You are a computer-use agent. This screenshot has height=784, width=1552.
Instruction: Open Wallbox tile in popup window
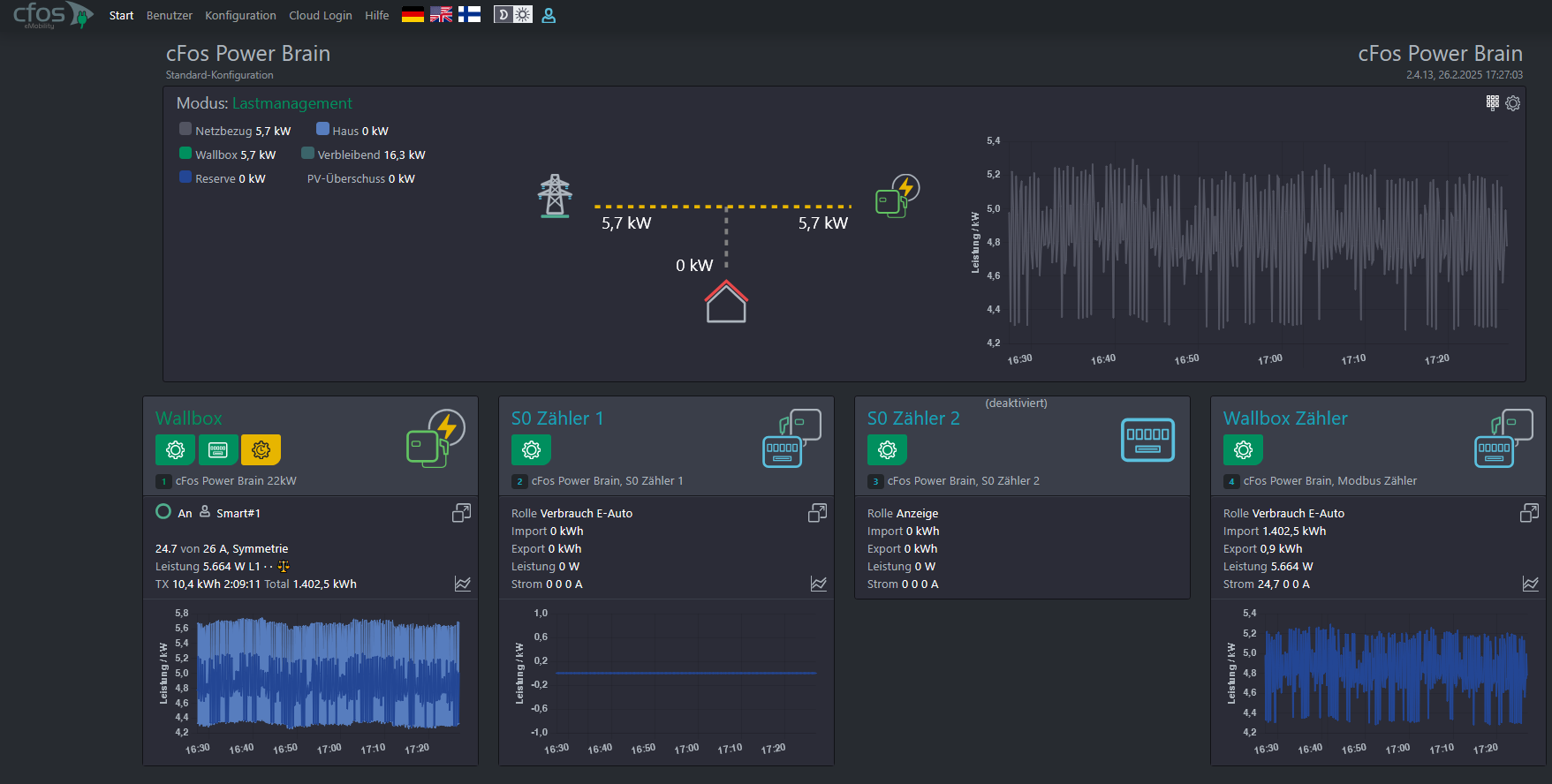(461, 513)
